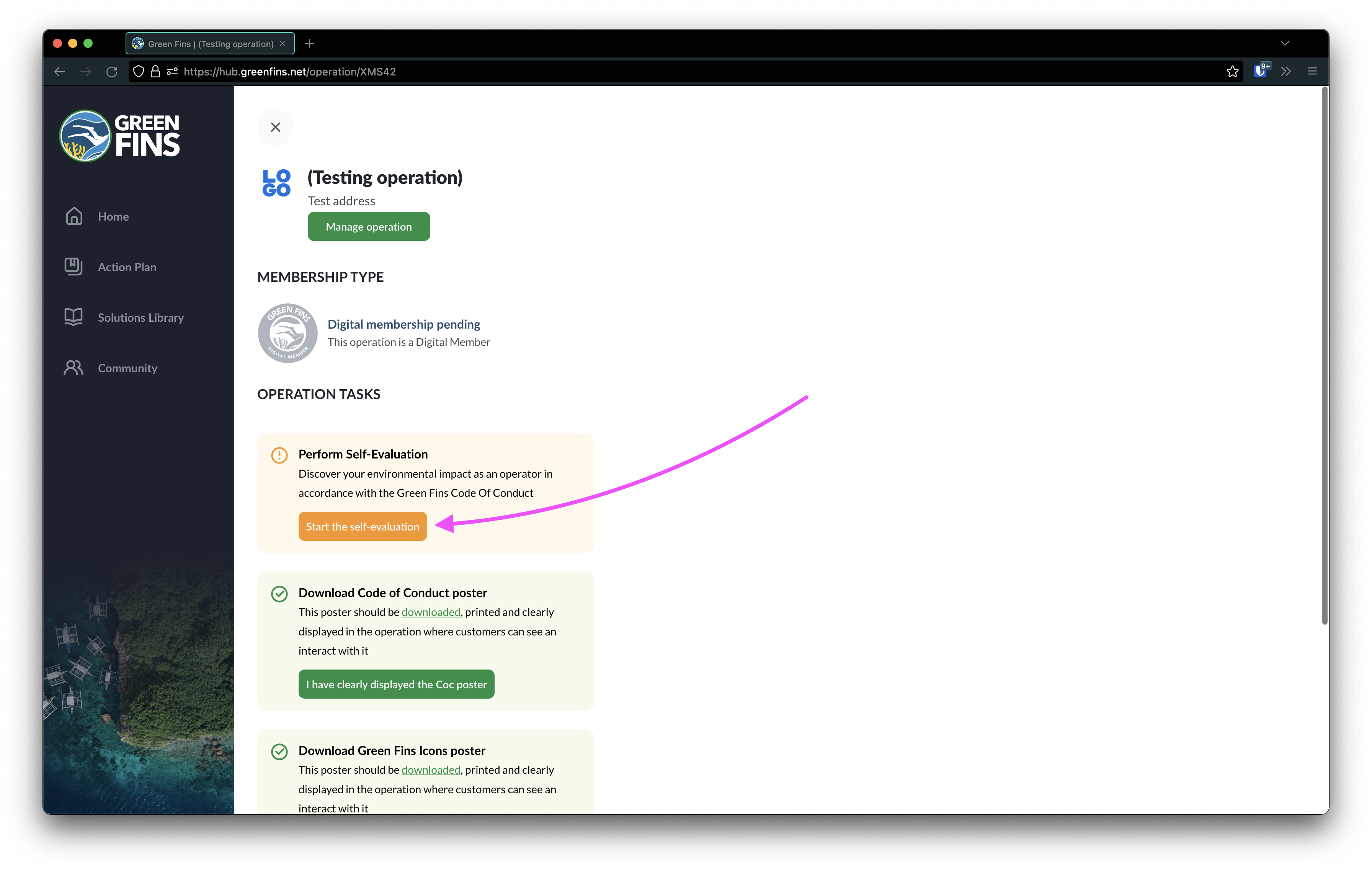Click the Download Green Fins Icons poster heading

coord(392,750)
